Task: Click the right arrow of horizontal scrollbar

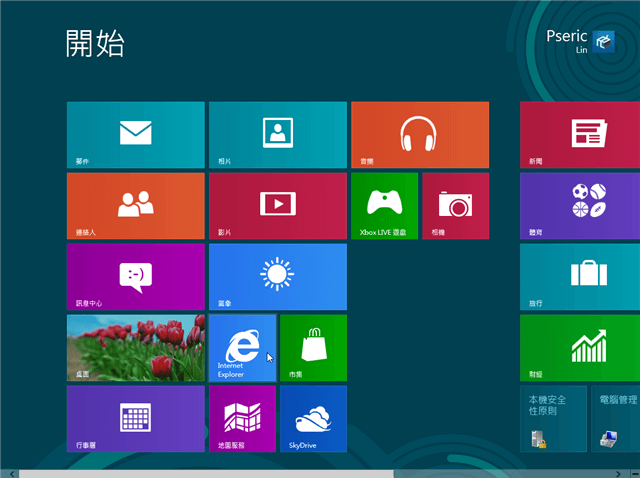Action: (x=618, y=474)
